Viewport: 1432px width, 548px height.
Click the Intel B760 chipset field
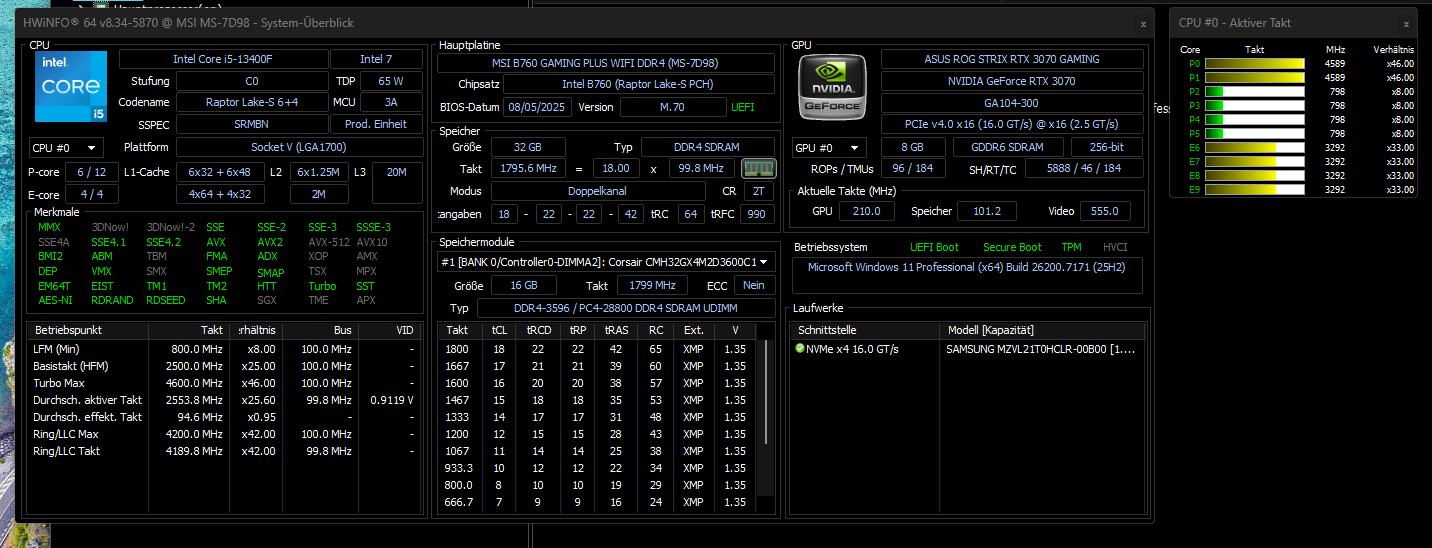click(639, 85)
